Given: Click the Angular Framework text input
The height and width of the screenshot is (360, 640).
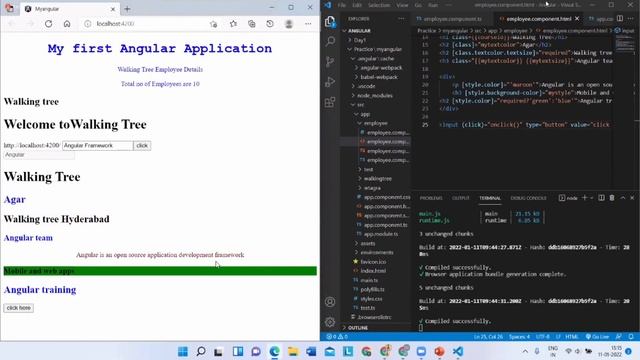Looking at the screenshot, I should (98, 145).
